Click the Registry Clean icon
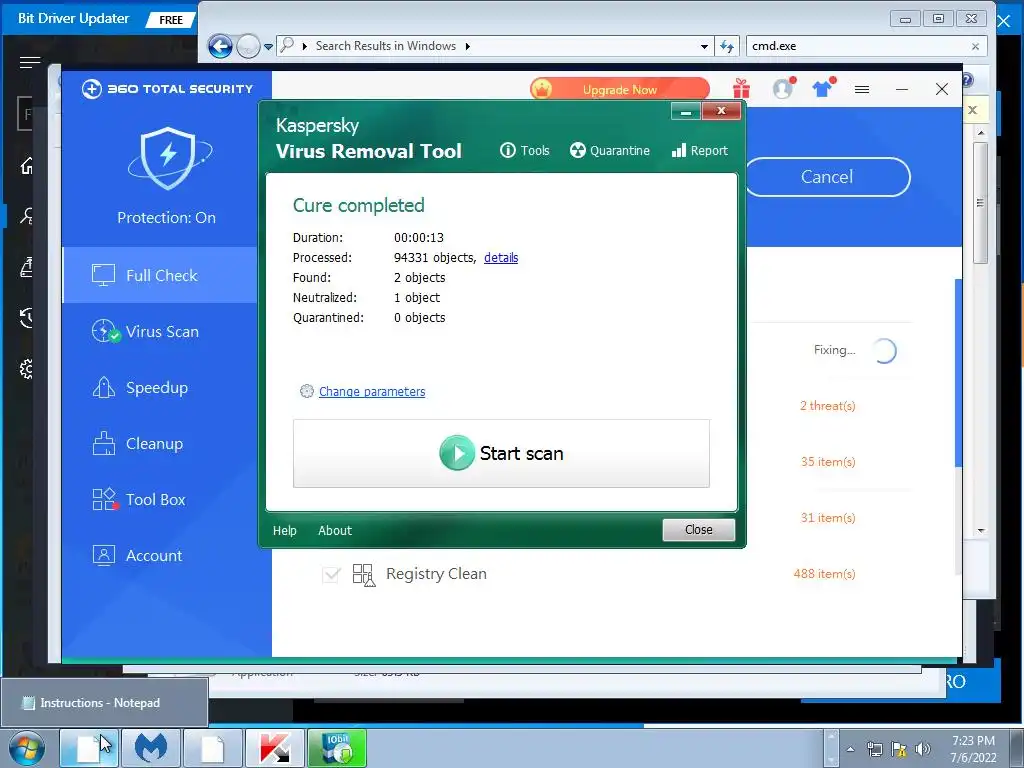 point(364,575)
